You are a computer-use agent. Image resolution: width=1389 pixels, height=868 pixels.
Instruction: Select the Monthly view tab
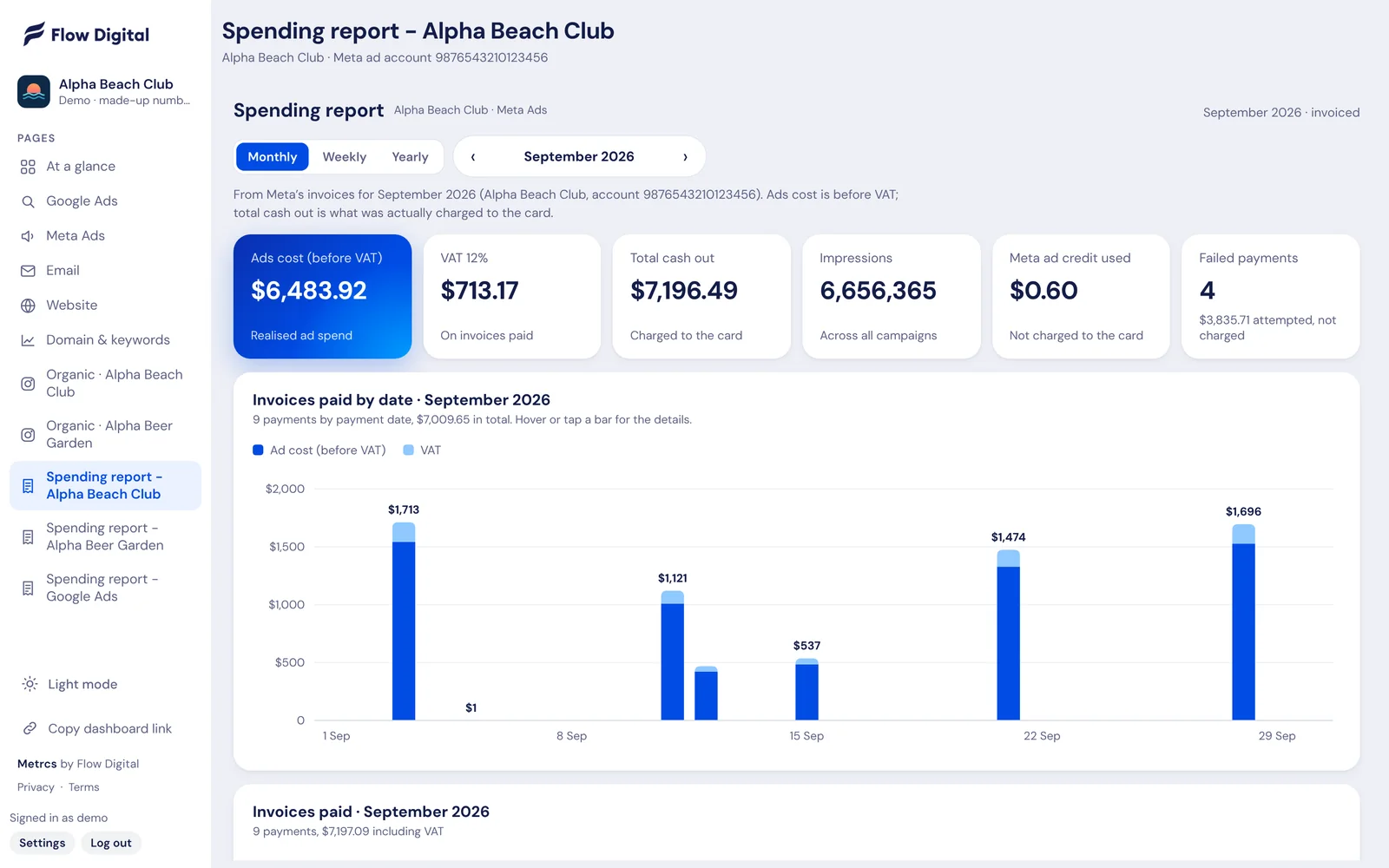click(x=272, y=157)
